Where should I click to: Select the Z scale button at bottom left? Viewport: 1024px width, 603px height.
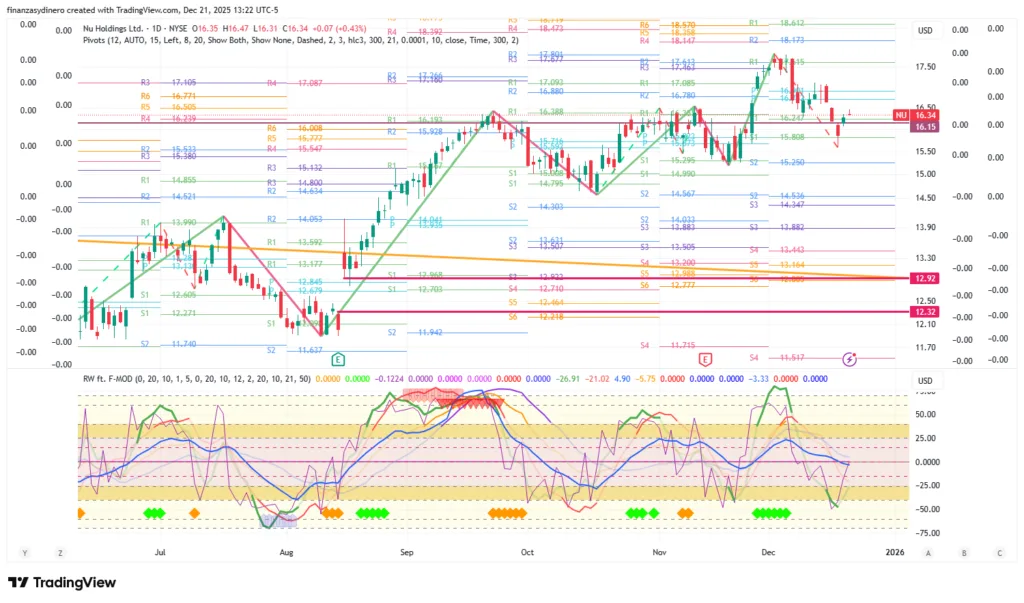pyautogui.click(x=60, y=552)
